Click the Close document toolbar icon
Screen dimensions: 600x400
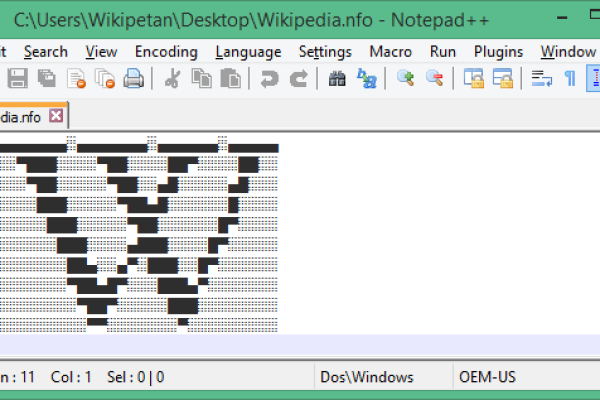pyautogui.click(x=76, y=78)
